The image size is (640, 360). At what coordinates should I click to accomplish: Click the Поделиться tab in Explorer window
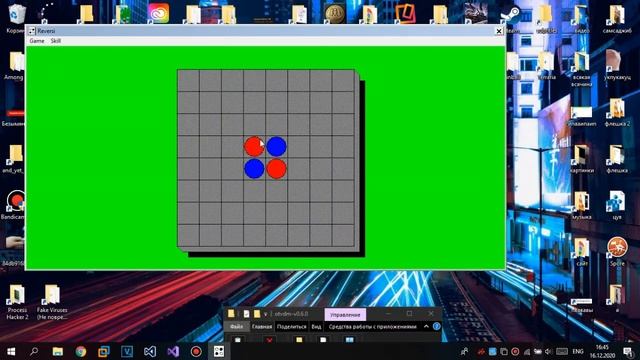(291, 327)
